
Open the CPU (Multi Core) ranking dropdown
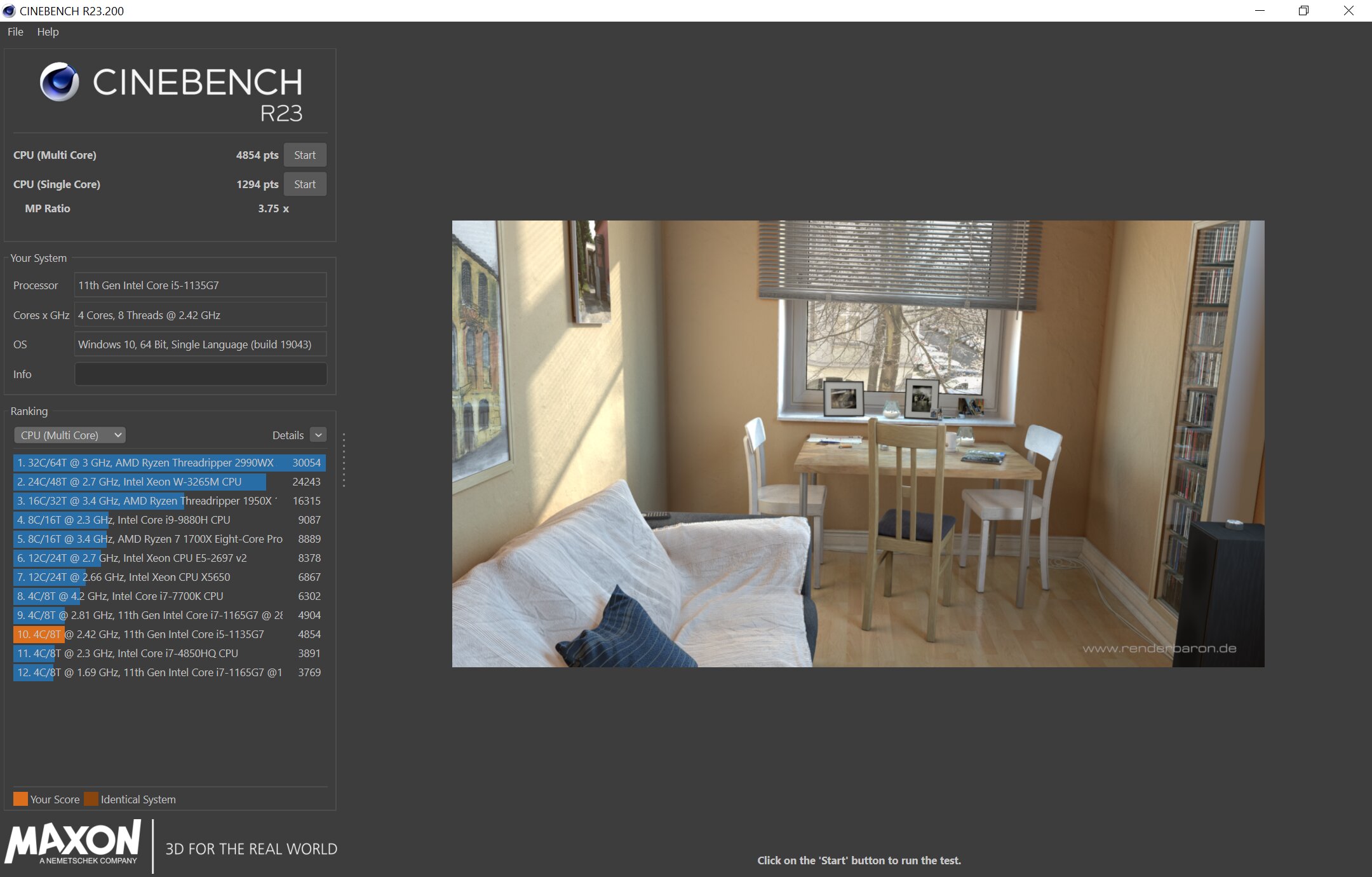pyautogui.click(x=70, y=435)
